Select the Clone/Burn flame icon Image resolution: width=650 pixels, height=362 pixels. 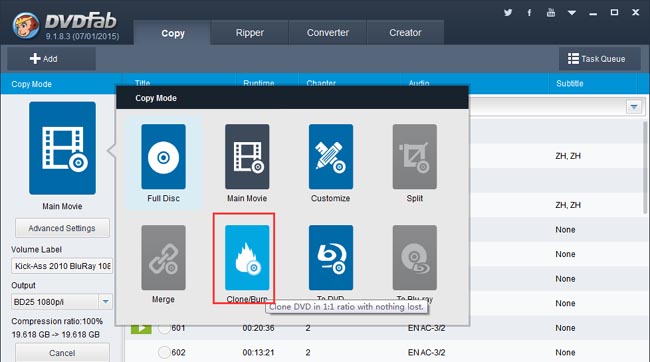[247, 258]
